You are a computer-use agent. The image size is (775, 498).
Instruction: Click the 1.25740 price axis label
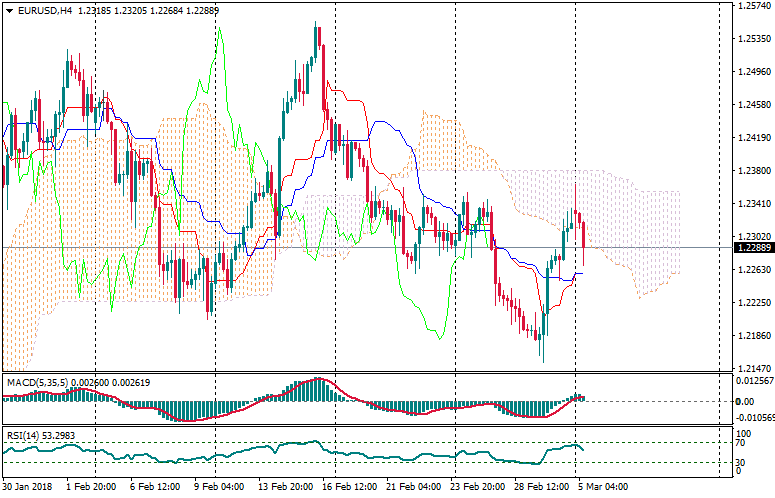click(752, 6)
